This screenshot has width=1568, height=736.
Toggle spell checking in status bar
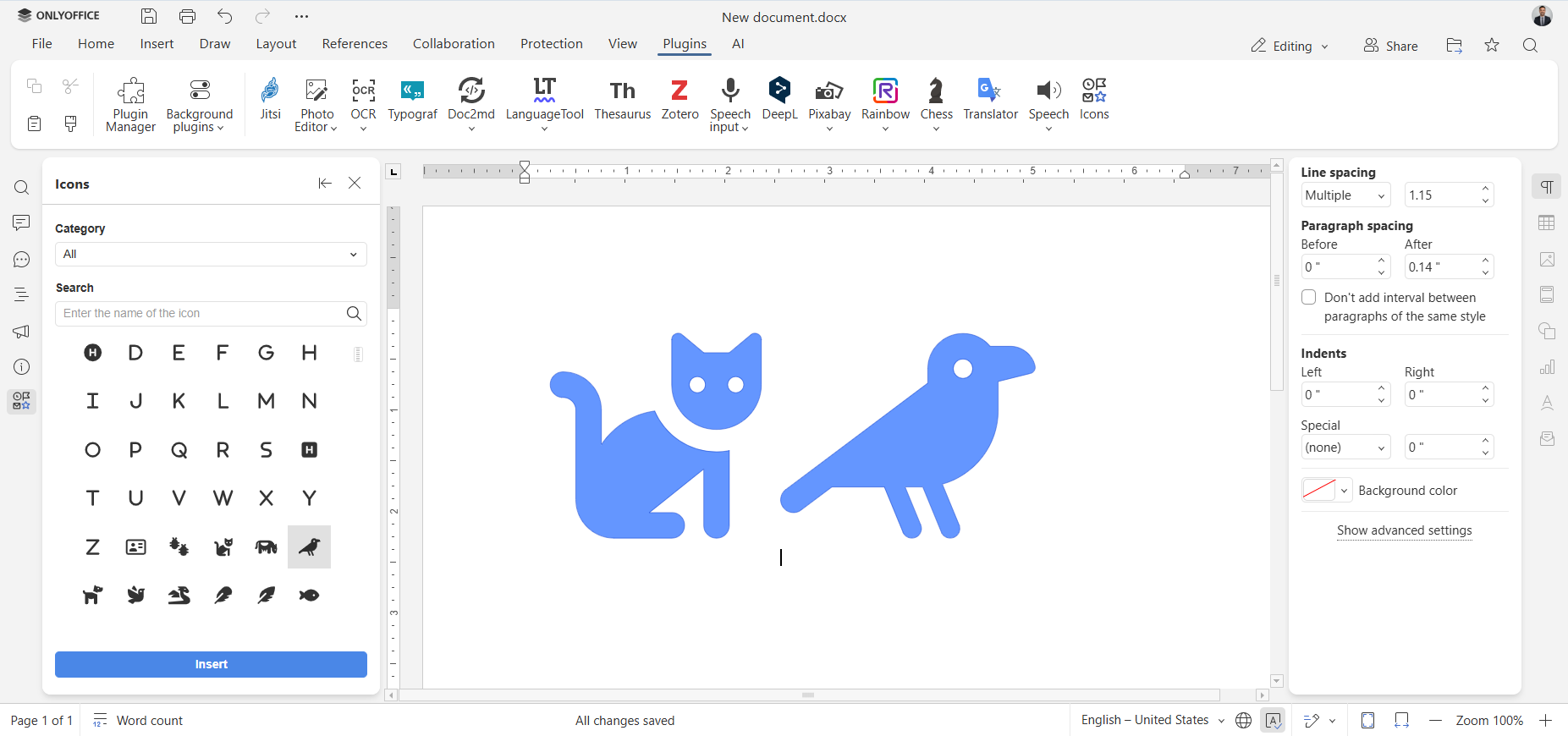tap(1274, 720)
